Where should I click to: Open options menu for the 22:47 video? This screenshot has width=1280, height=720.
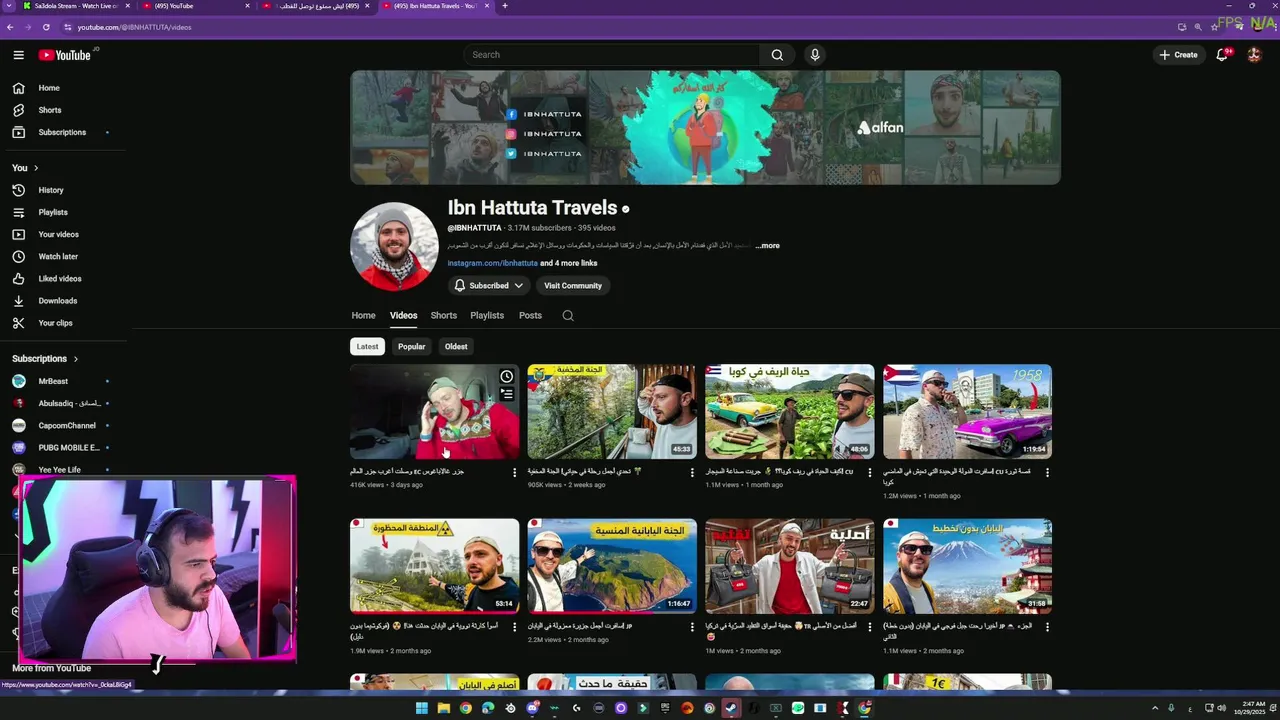coord(869,627)
